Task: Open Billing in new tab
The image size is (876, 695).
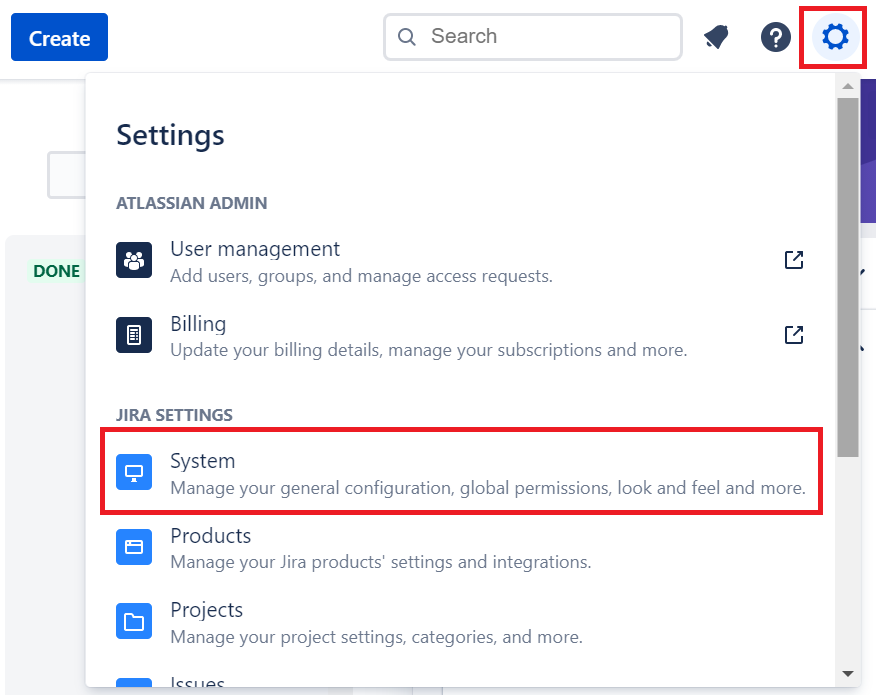Action: (x=793, y=334)
